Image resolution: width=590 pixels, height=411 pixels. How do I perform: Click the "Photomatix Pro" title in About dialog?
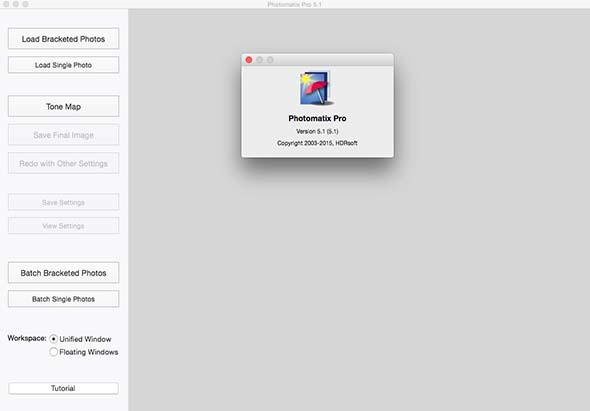pyautogui.click(x=317, y=118)
